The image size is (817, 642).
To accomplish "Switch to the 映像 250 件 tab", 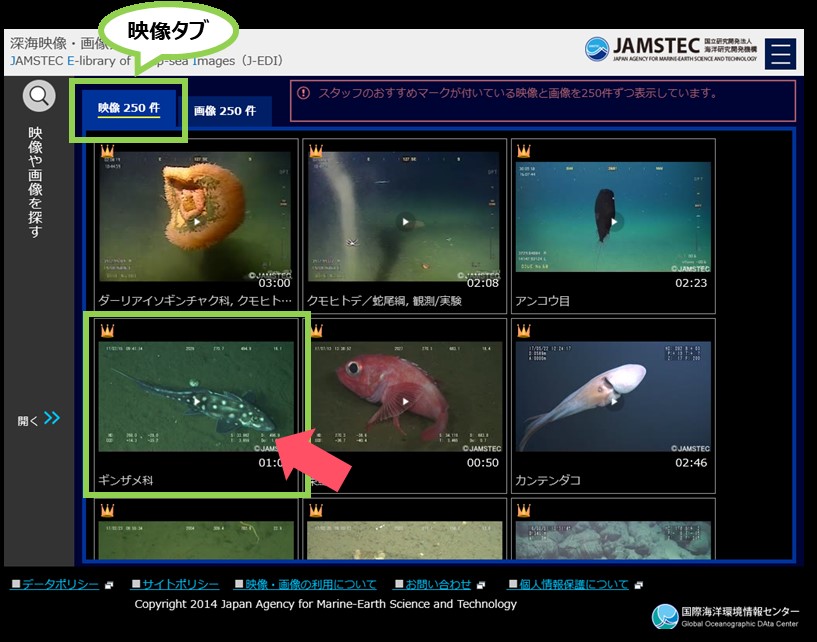I will [129, 108].
